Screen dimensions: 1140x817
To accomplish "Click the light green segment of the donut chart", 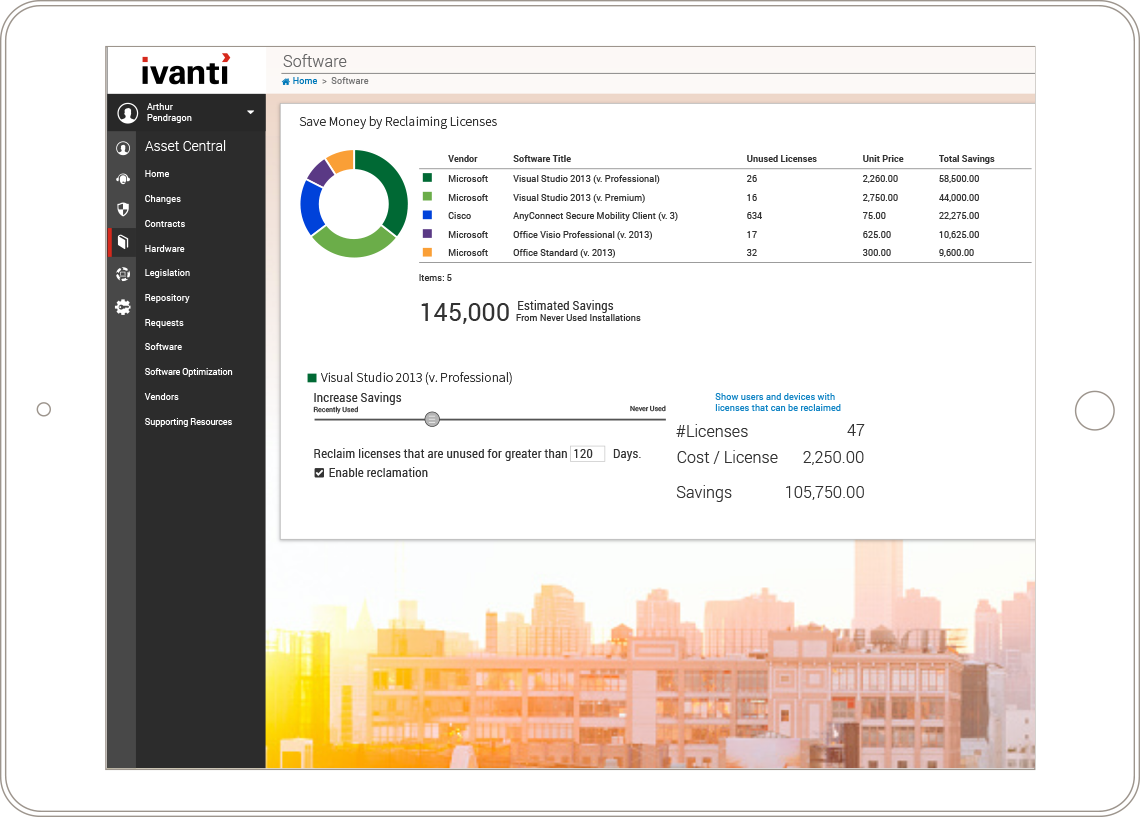I will [x=352, y=246].
